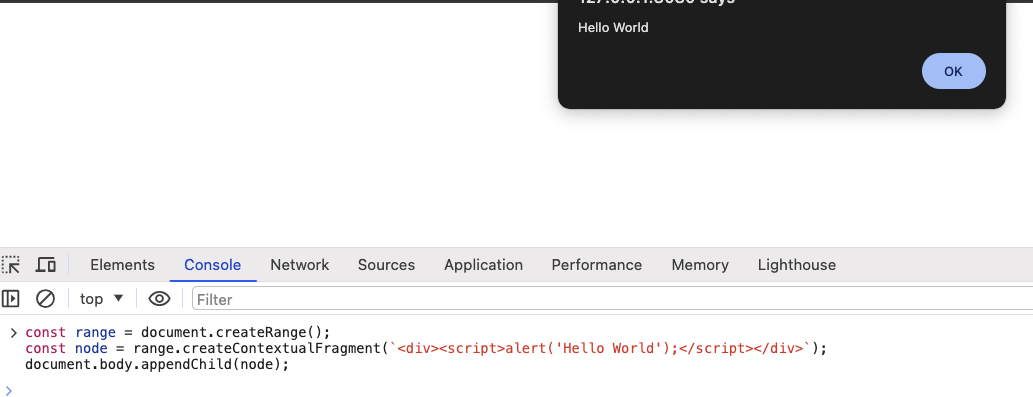Viewport: 1033px width, 397px height.
Task: Activate the inspect element picker icon
Action: [x=11, y=265]
